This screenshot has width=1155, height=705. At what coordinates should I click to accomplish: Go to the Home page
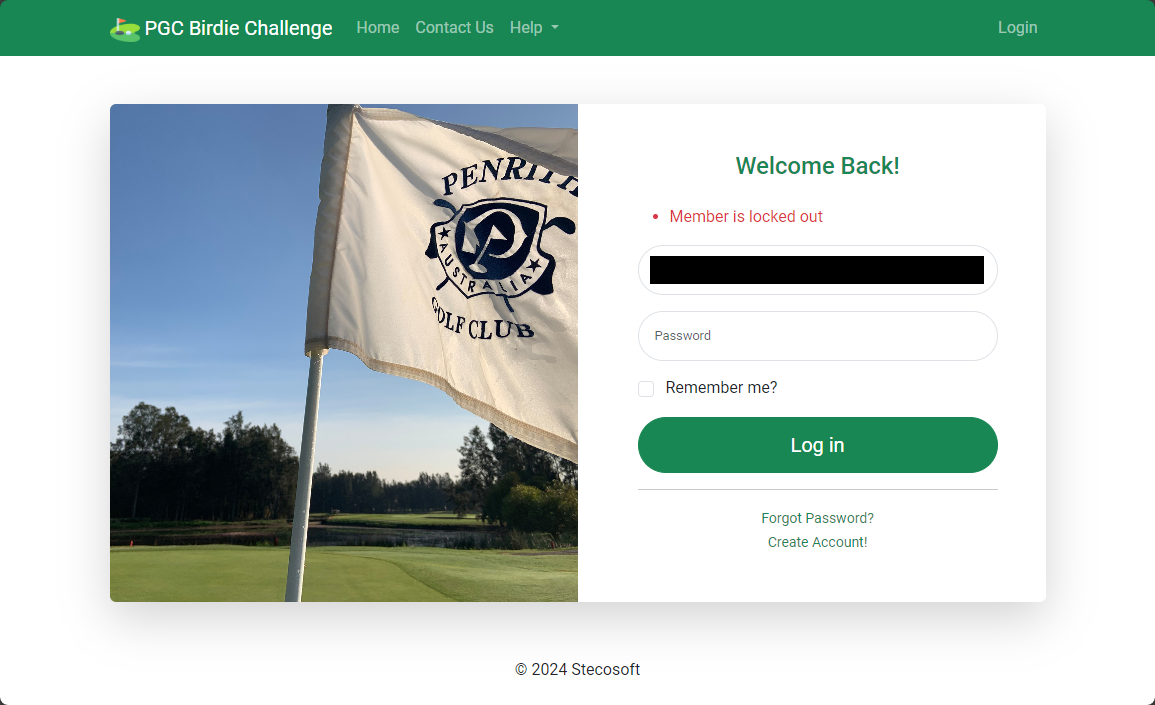[378, 27]
